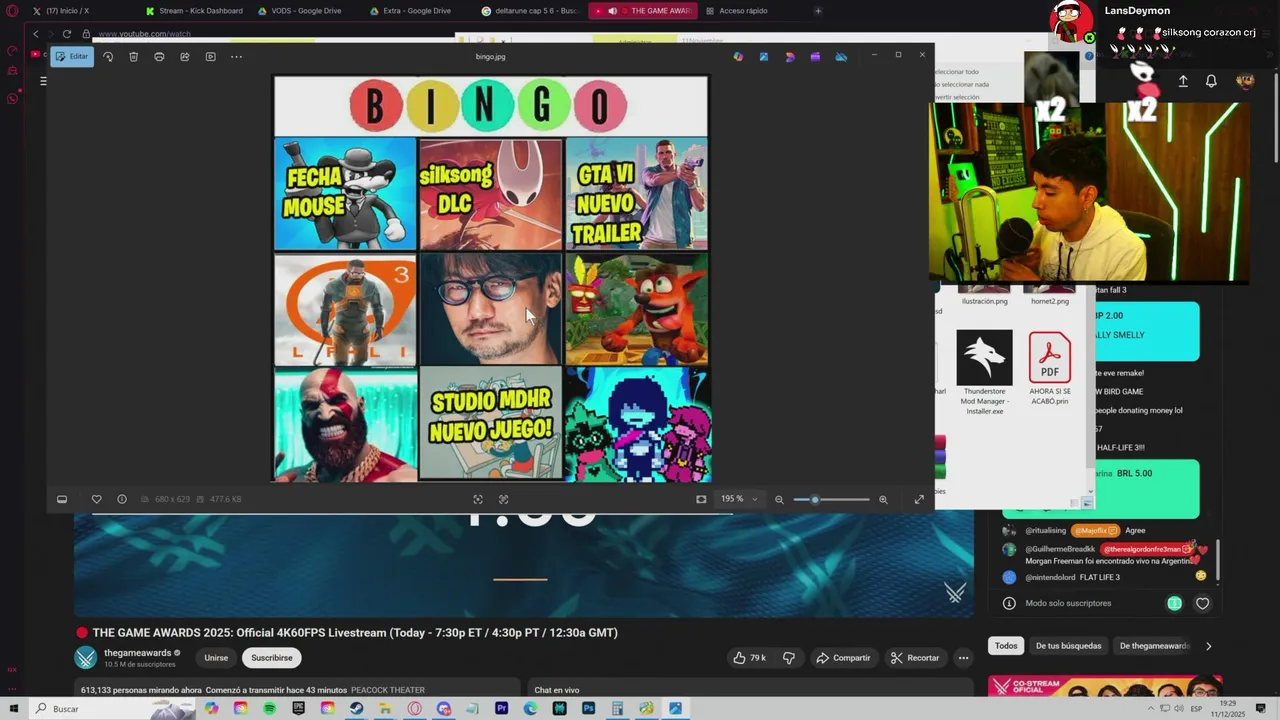Image resolution: width=1280 pixels, height=720 pixels.
Task: Click Opera sidebar WhatsApp icon
Action: [12, 98]
